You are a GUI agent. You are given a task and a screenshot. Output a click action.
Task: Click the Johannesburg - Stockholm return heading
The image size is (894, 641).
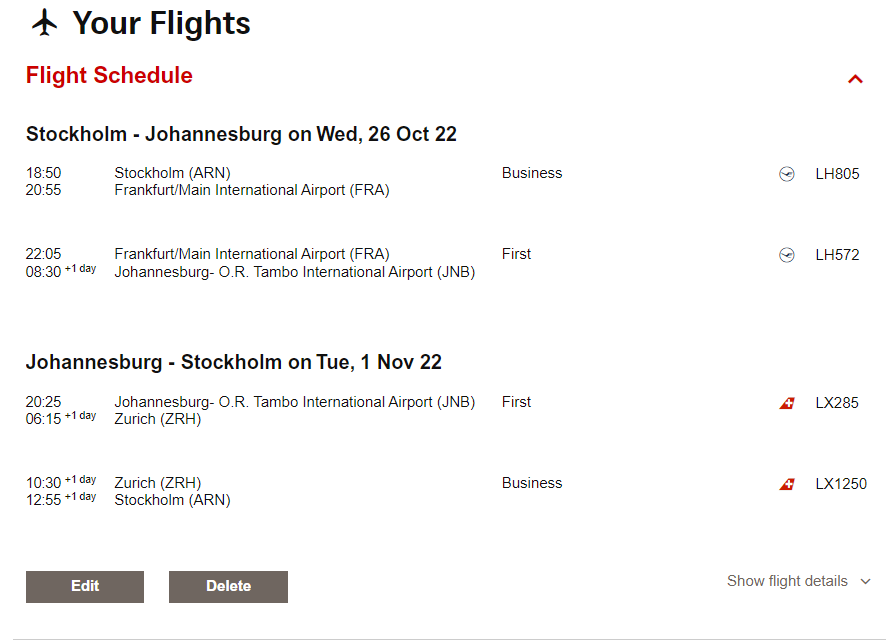pyautogui.click(x=233, y=362)
